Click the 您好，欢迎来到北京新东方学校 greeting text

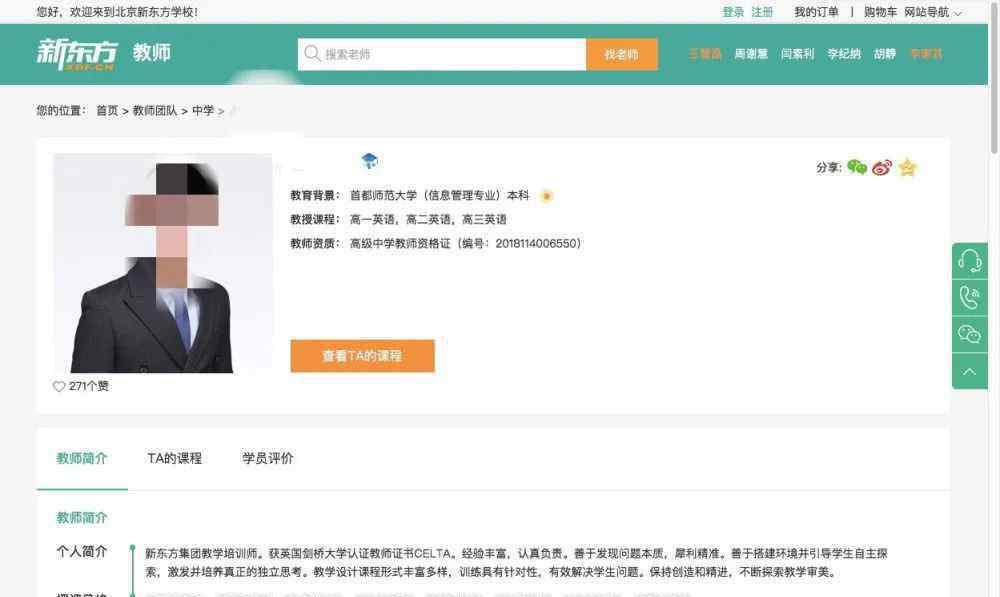pos(117,12)
